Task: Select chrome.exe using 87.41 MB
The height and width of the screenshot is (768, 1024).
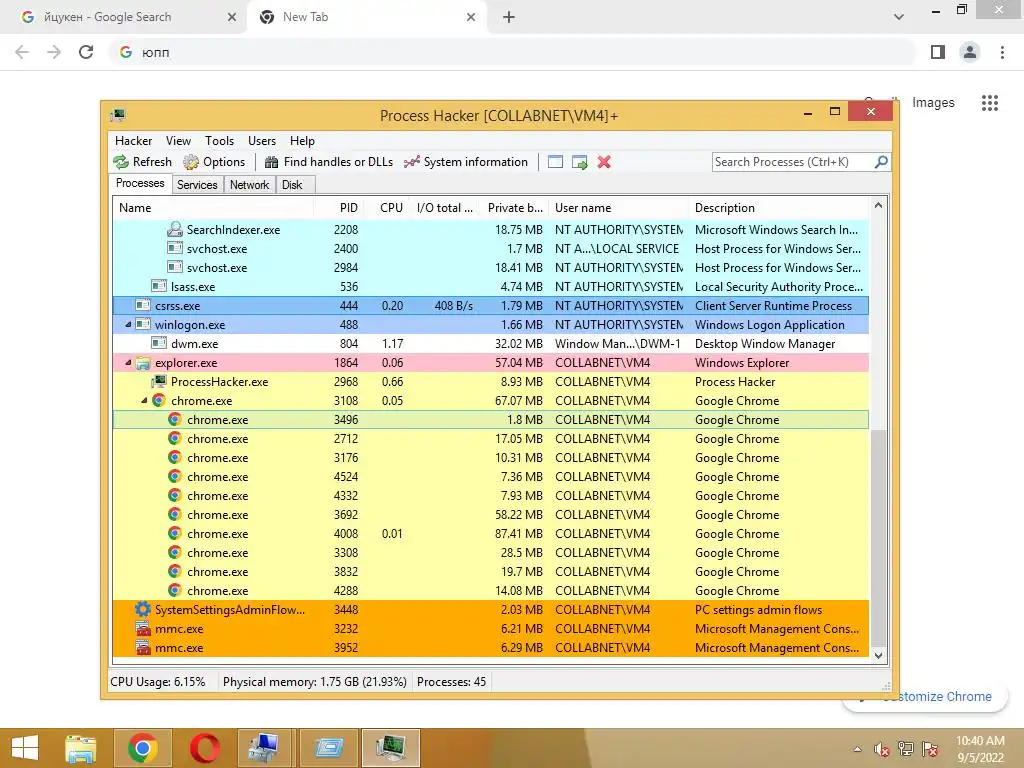Action: coord(490,534)
